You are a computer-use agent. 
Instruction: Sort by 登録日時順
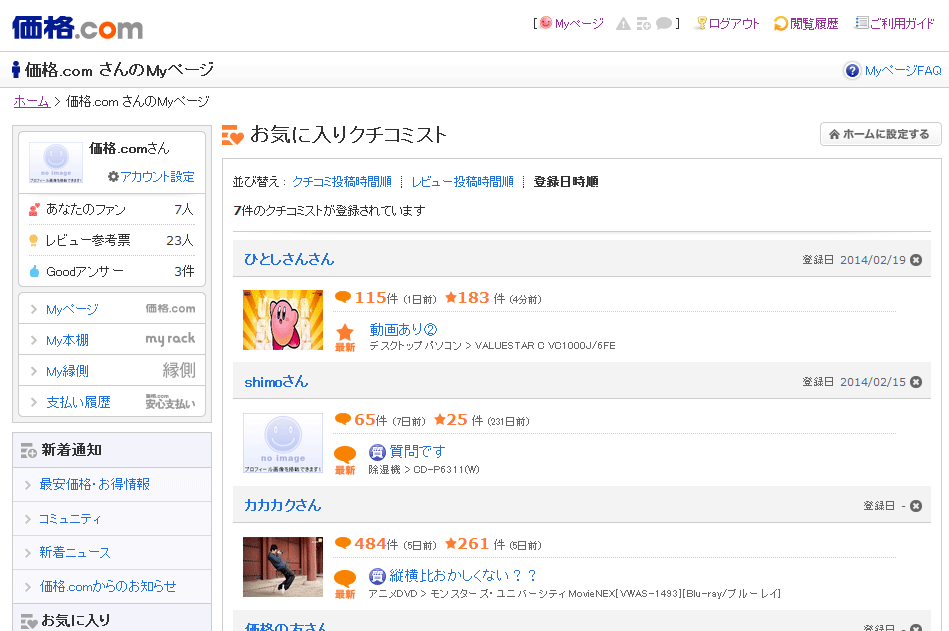566,181
